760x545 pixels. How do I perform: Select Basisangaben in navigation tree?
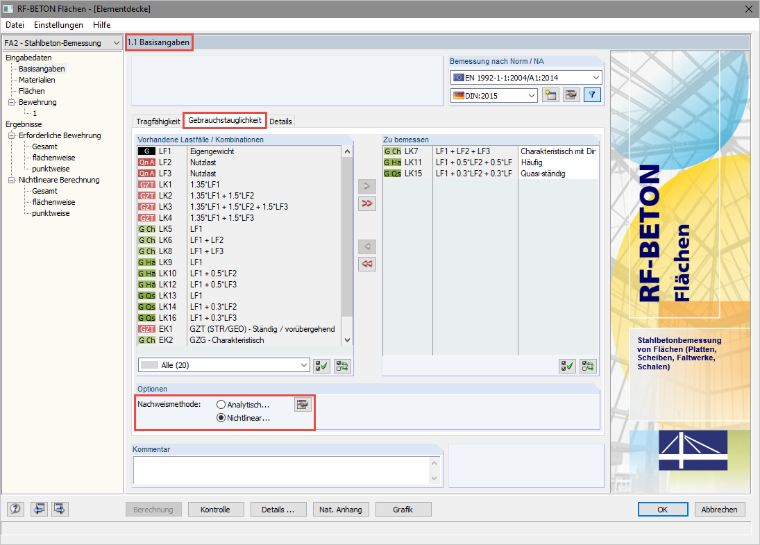(x=42, y=69)
